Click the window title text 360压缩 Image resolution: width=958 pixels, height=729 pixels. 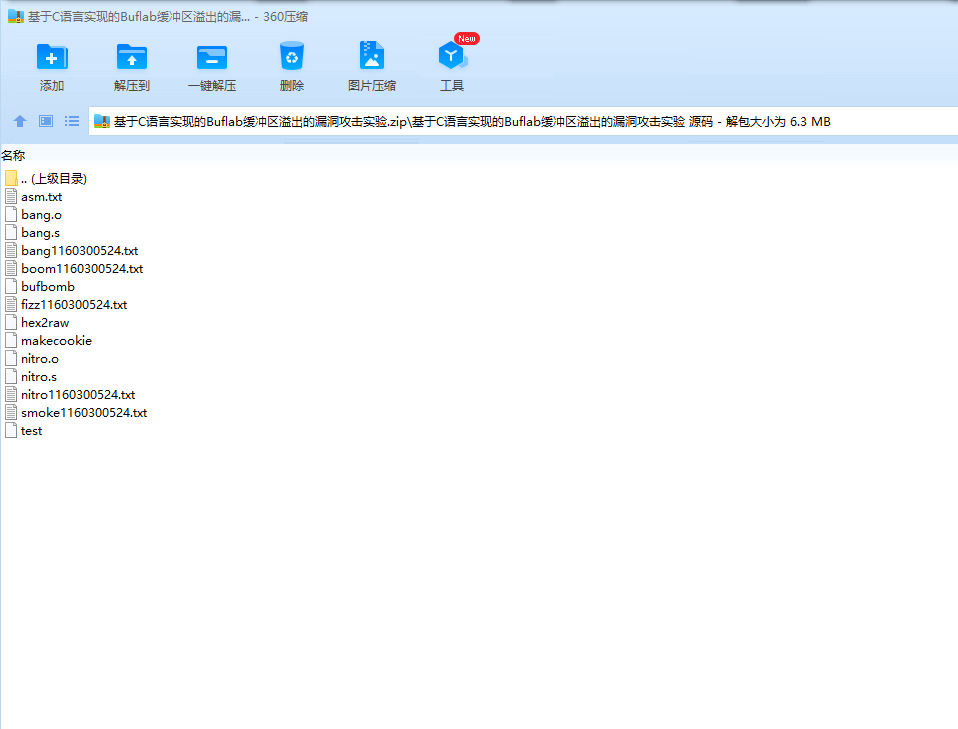(285, 16)
